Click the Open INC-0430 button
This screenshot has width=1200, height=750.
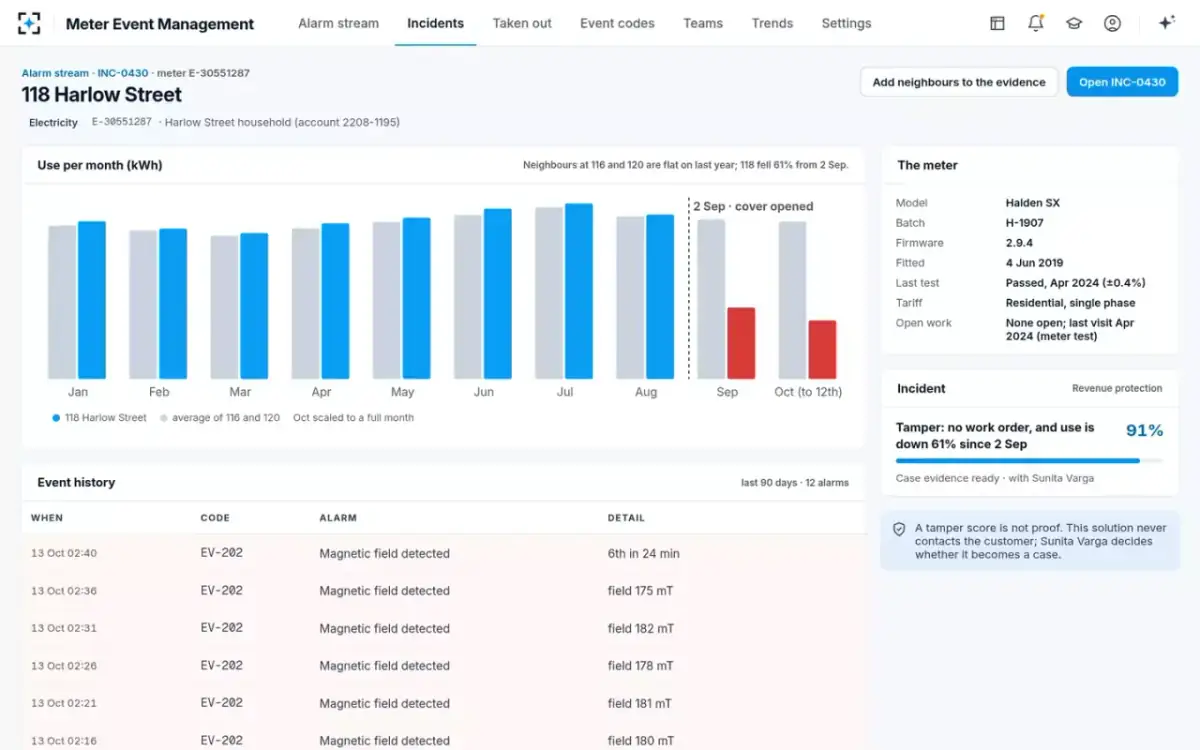click(1122, 82)
